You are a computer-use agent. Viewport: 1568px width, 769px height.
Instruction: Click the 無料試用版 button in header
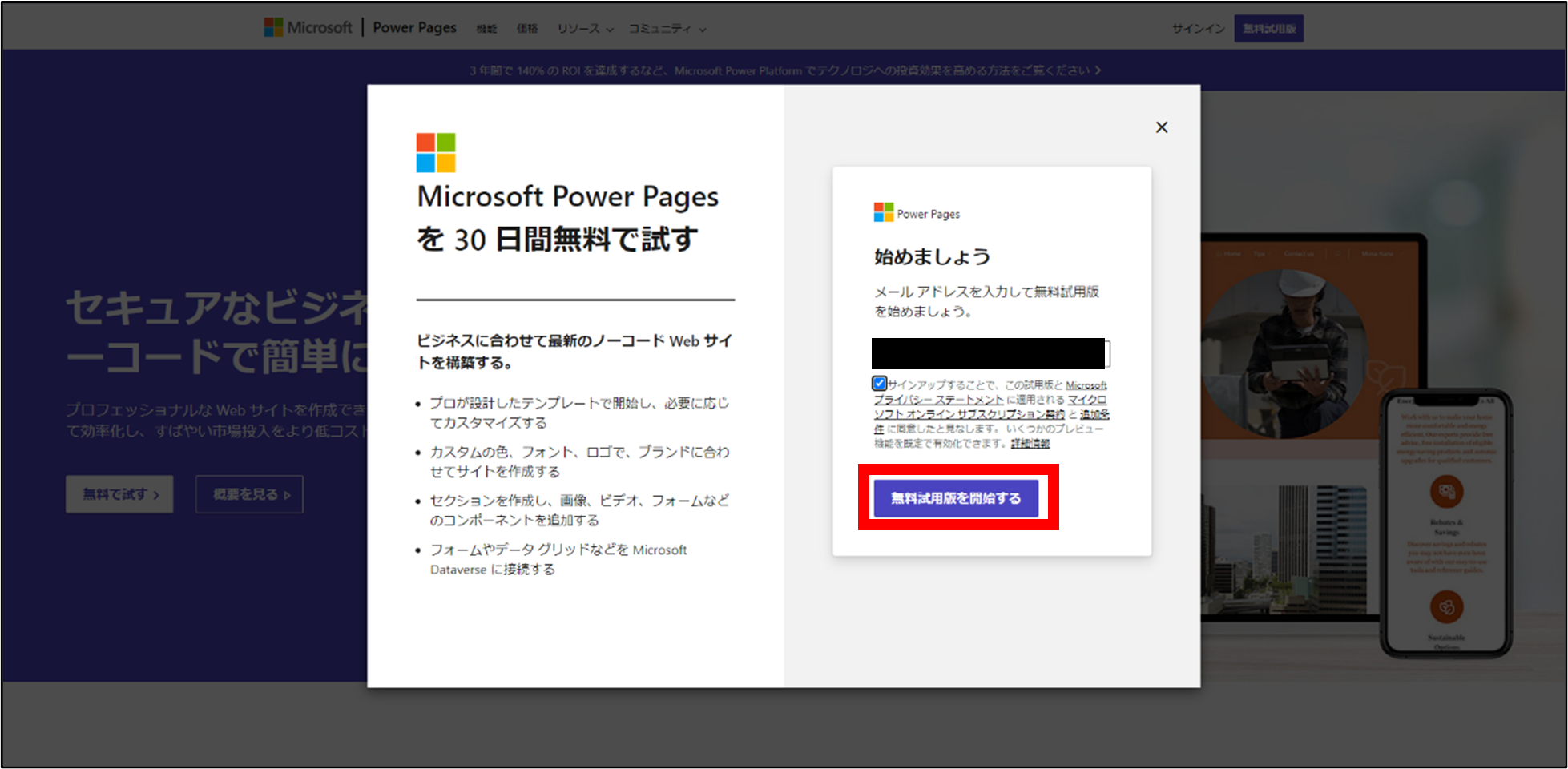tap(1268, 29)
